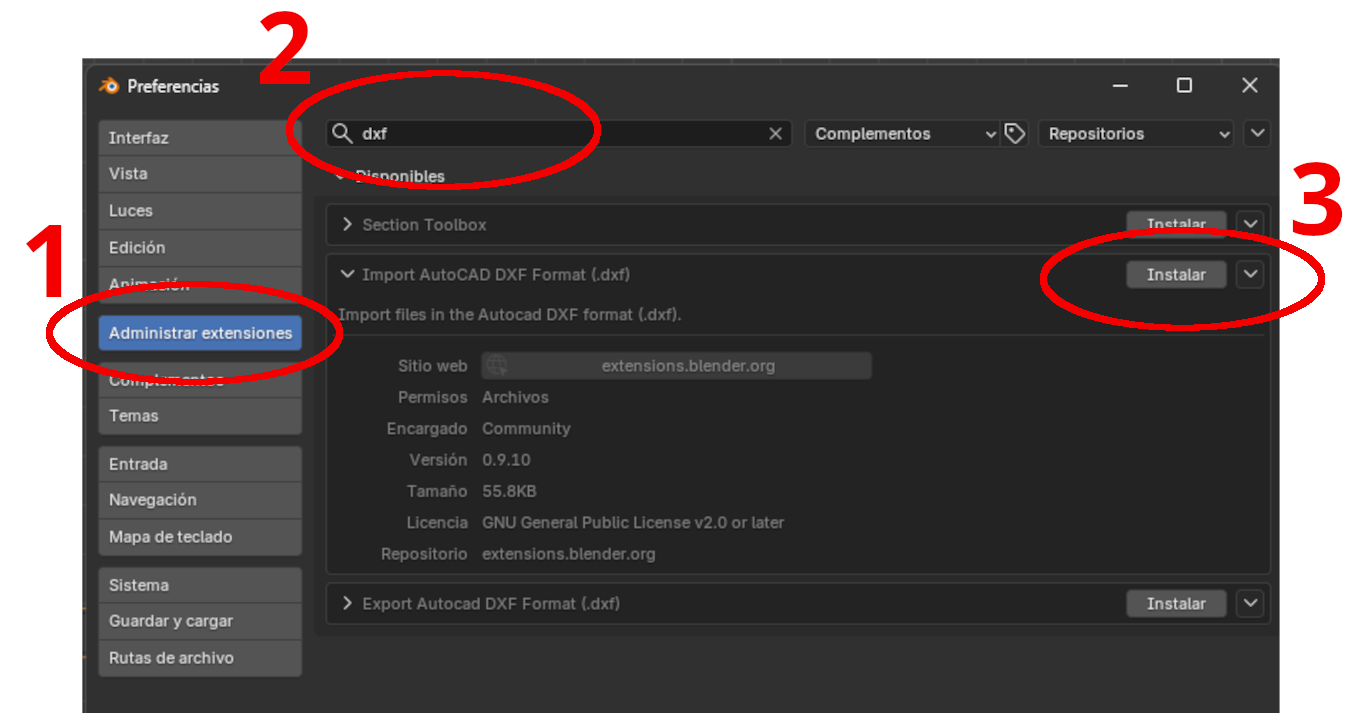This screenshot has height=713, width=1360.
Task: Click the GNU General Public License text
Action: click(x=633, y=522)
